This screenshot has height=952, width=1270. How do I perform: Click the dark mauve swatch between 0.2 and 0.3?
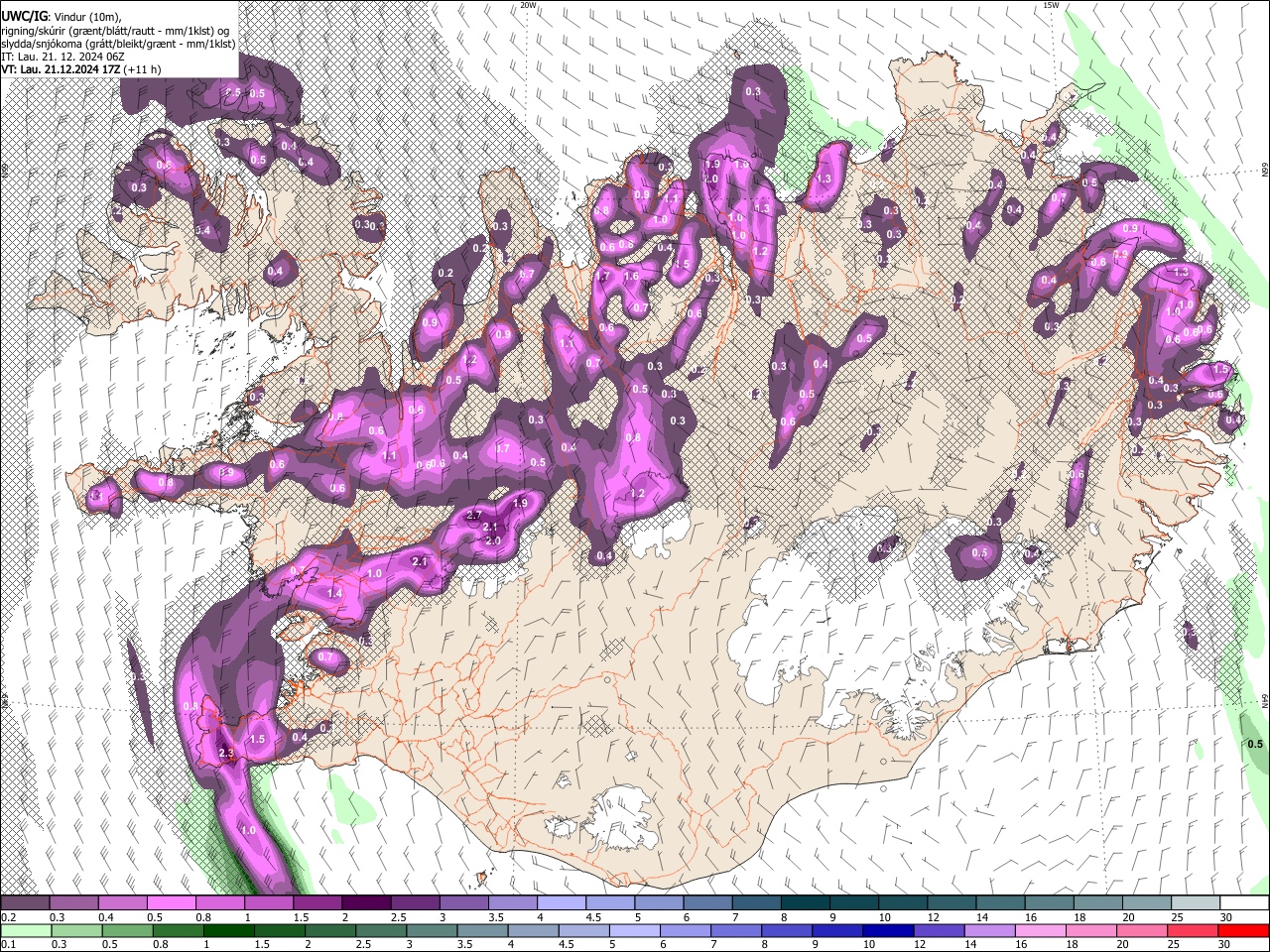click(x=25, y=902)
